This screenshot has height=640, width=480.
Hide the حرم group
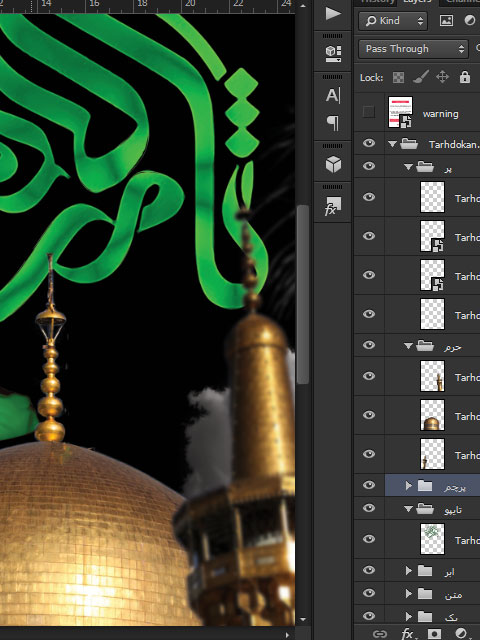[x=369, y=345]
